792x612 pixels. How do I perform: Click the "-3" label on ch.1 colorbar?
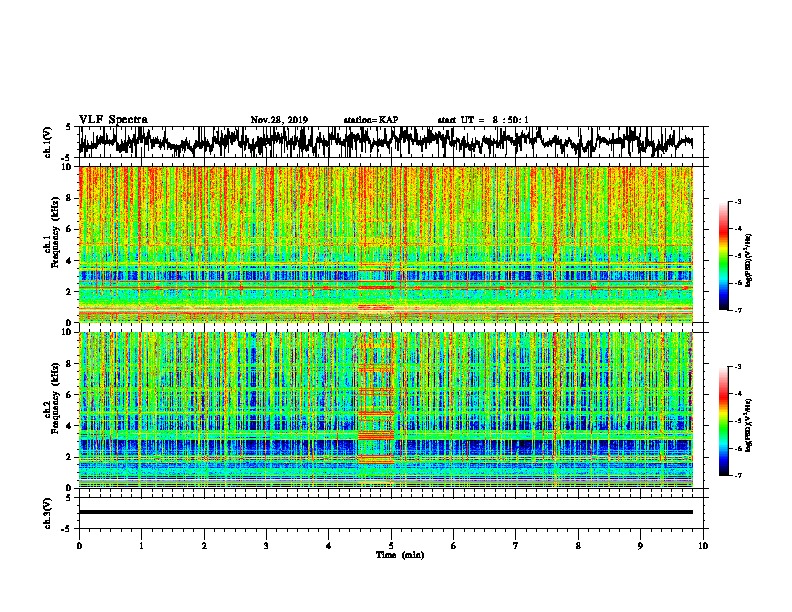[x=738, y=202]
